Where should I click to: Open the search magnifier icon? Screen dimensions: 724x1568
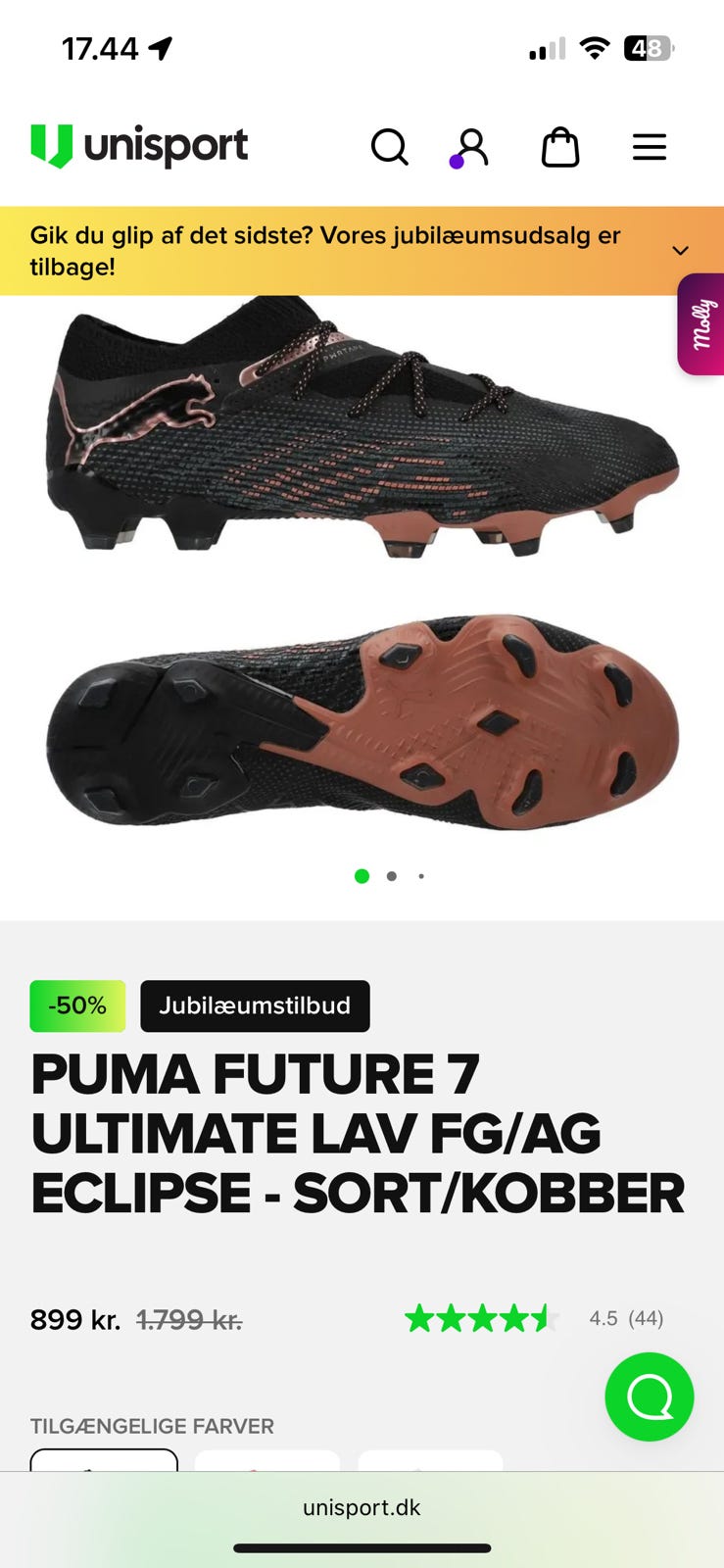coord(389,148)
